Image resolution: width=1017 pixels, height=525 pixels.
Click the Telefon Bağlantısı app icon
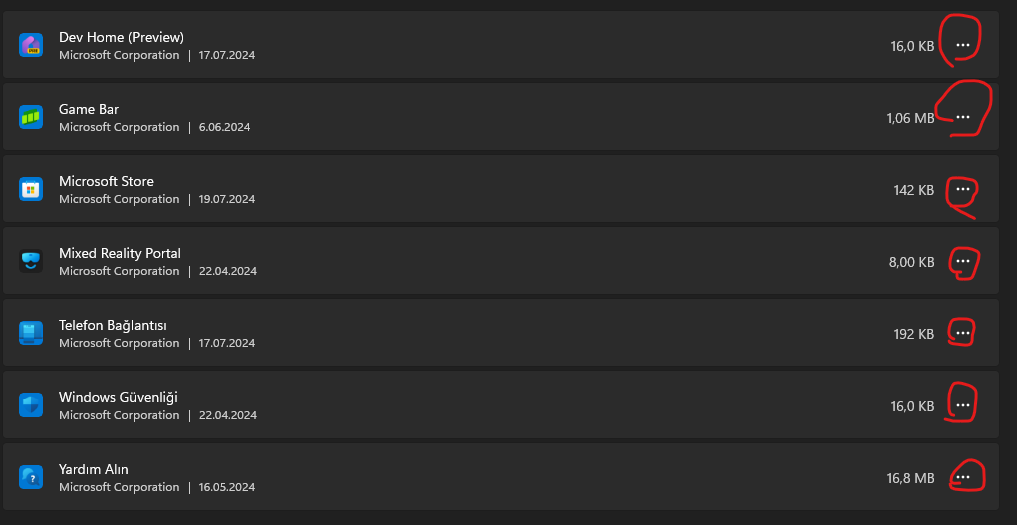[31, 333]
